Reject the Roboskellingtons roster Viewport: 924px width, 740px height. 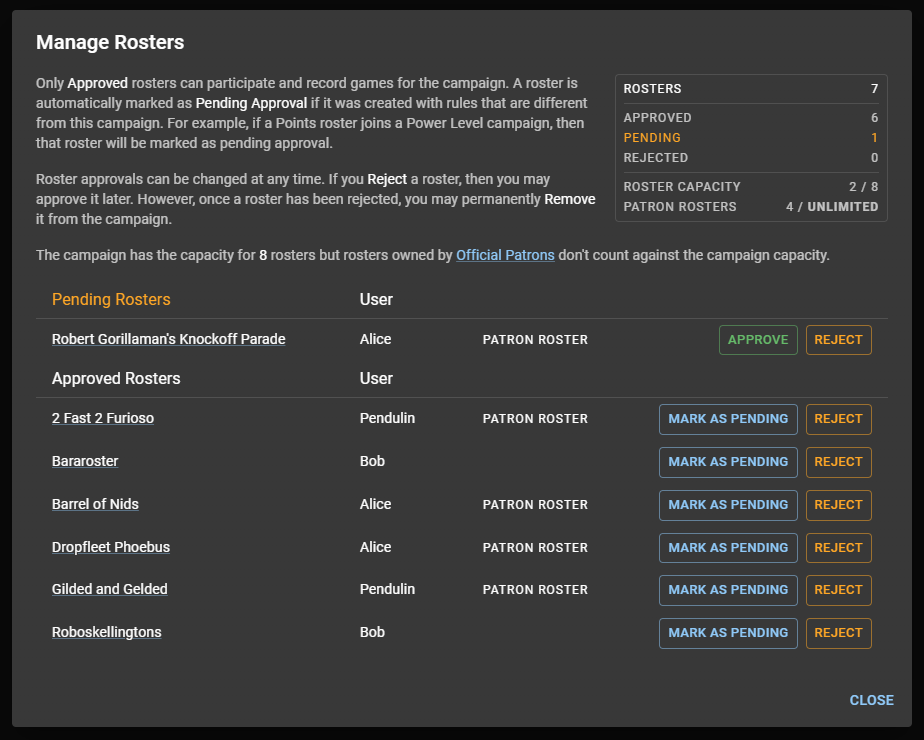[838, 633]
